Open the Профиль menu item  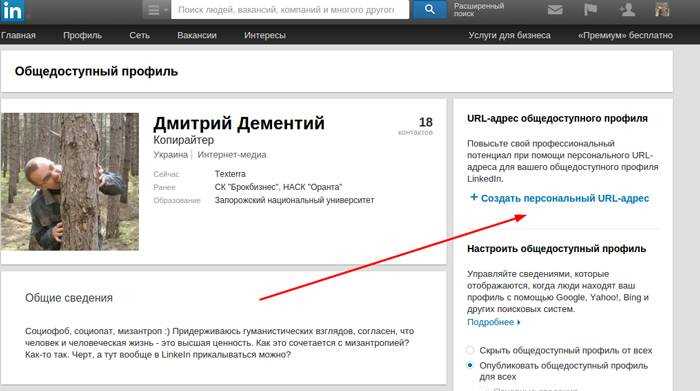(x=83, y=35)
